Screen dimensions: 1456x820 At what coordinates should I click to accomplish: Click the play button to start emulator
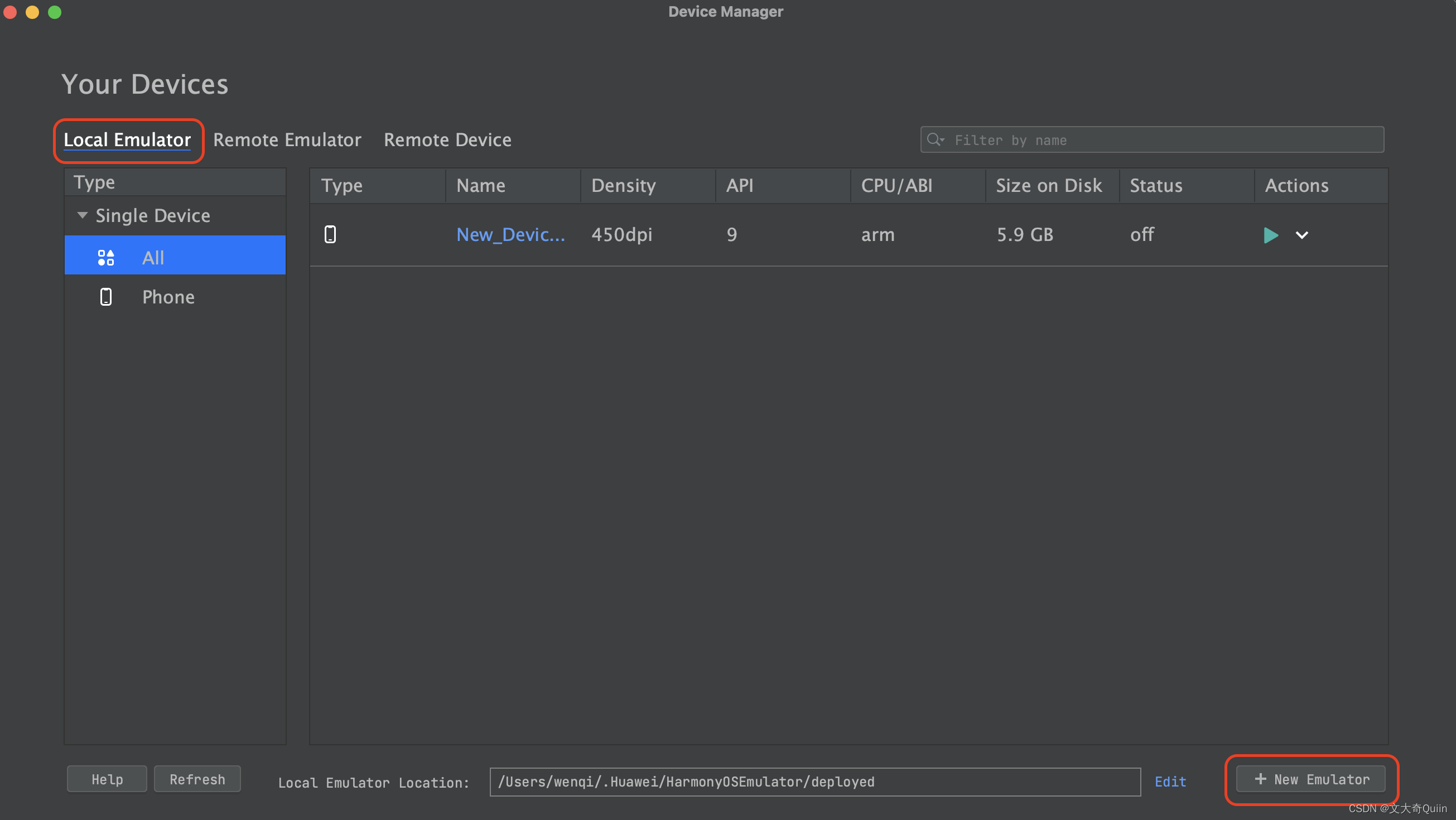tap(1270, 235)
